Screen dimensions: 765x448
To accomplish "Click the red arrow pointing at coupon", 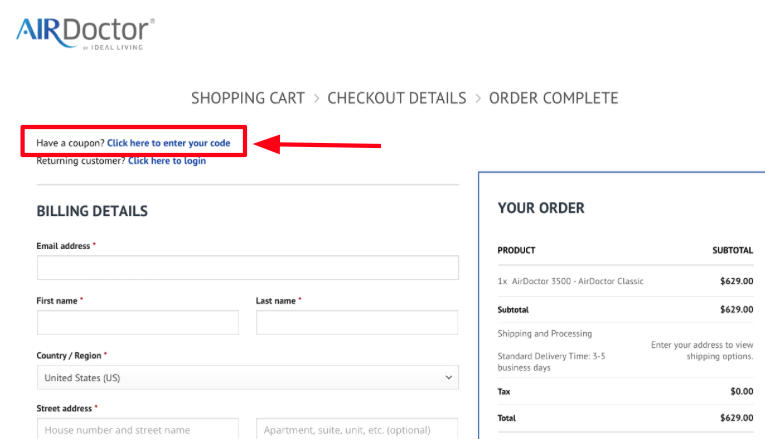I will pyautogui.click(x=320, y=145).
